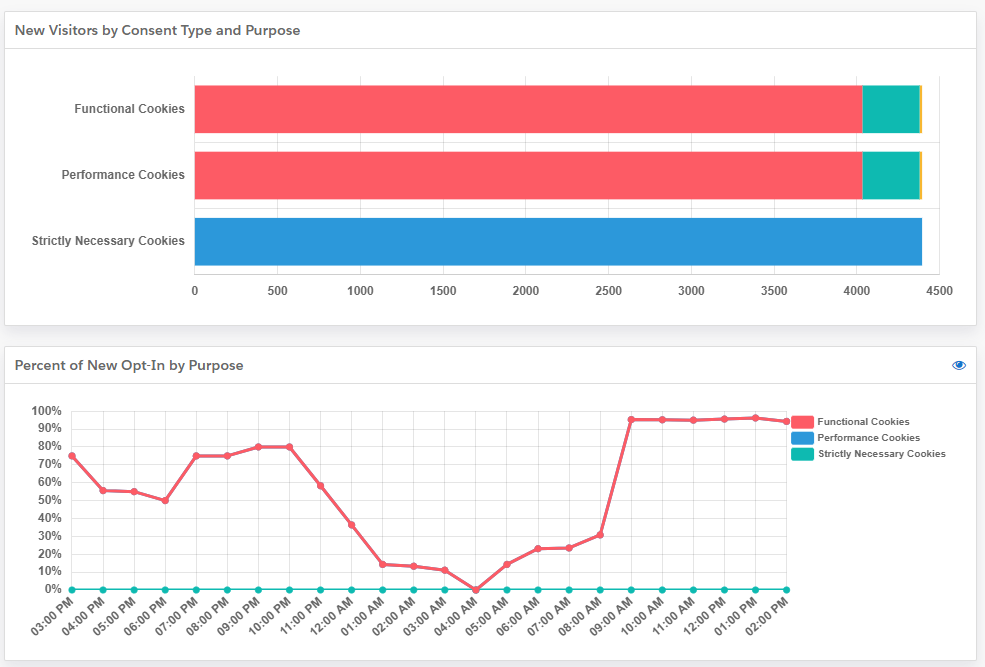Click teal segment of Performance Cookies bar
The width and height of the screenshot is (985, 667).
click(890, 175)
